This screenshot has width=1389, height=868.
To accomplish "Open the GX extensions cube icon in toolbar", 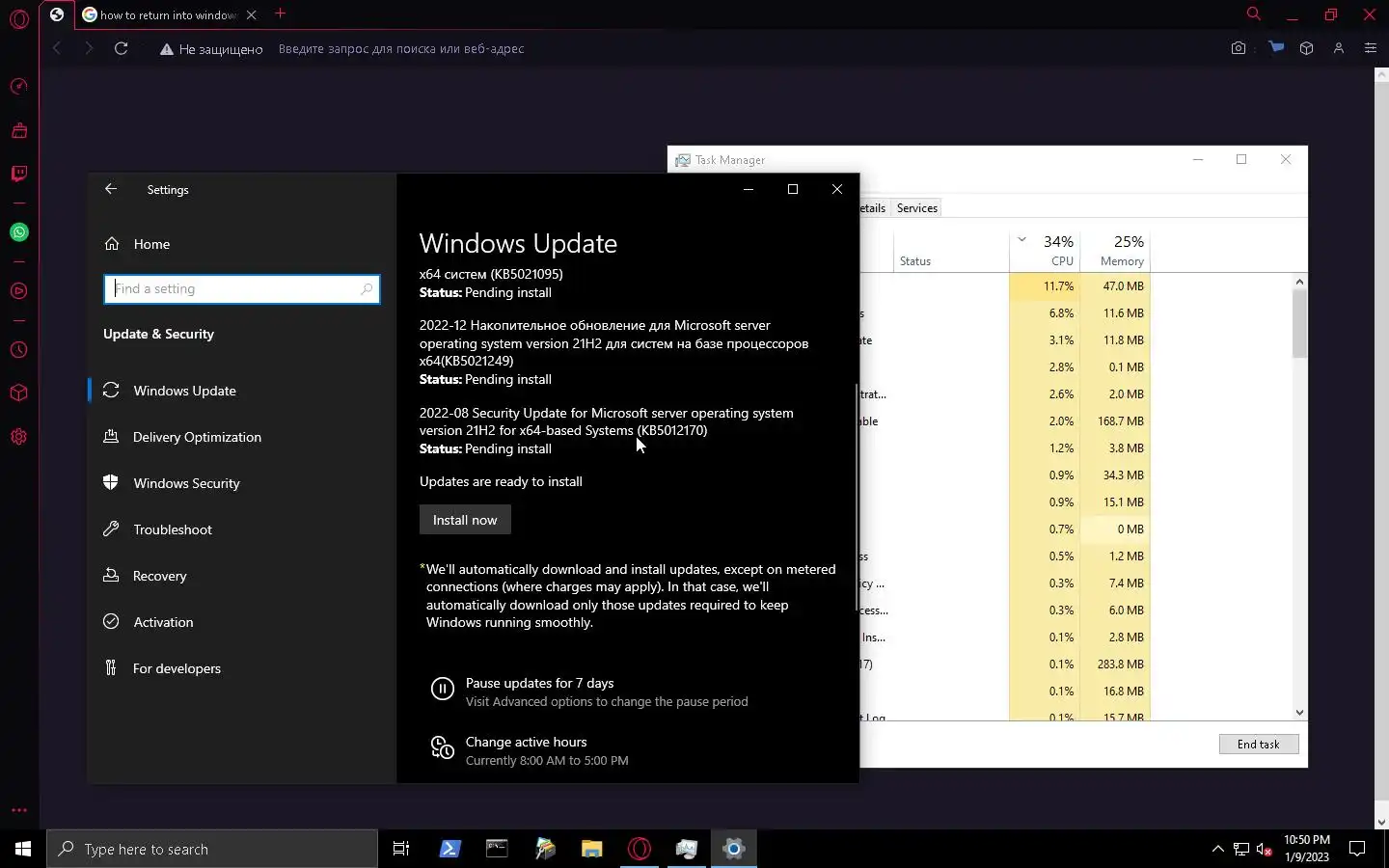I will 1306,48.
